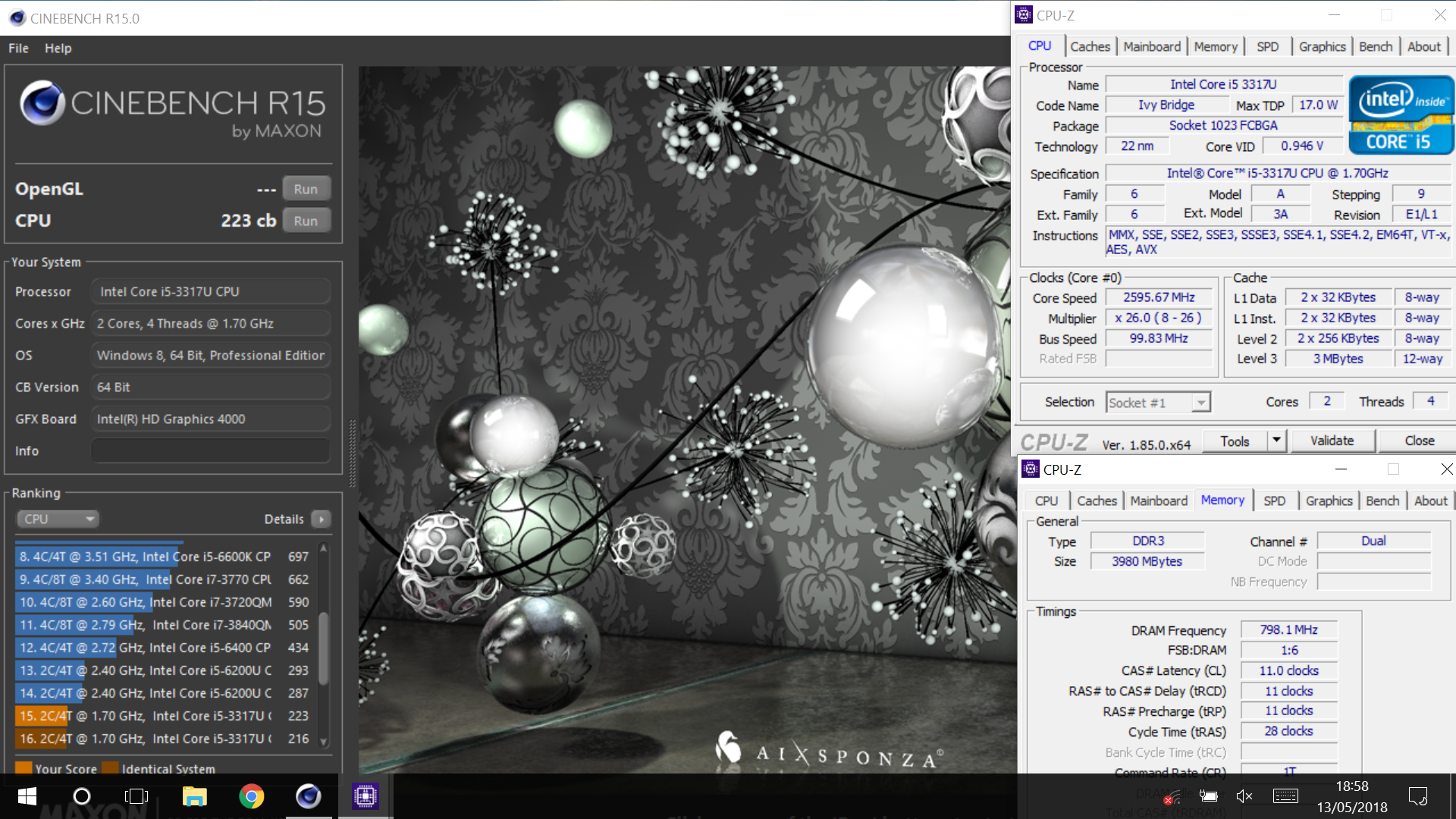This screenshot has width=1456, height=819.
Task: Open Task View from the taskbar
Action: (x=136, y=796)
